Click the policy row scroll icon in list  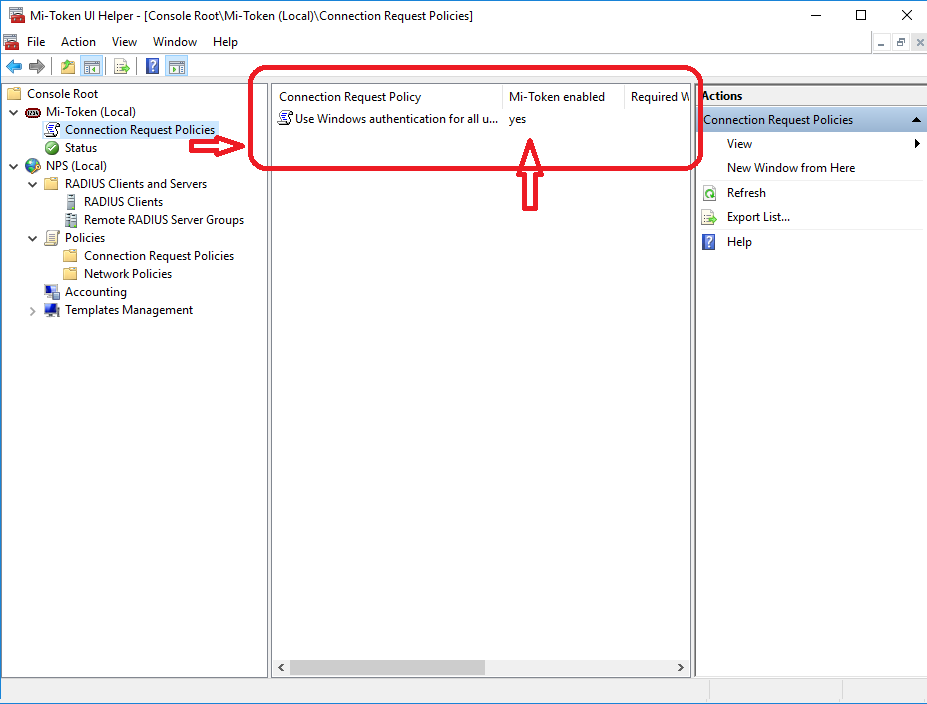click(285, 118)
